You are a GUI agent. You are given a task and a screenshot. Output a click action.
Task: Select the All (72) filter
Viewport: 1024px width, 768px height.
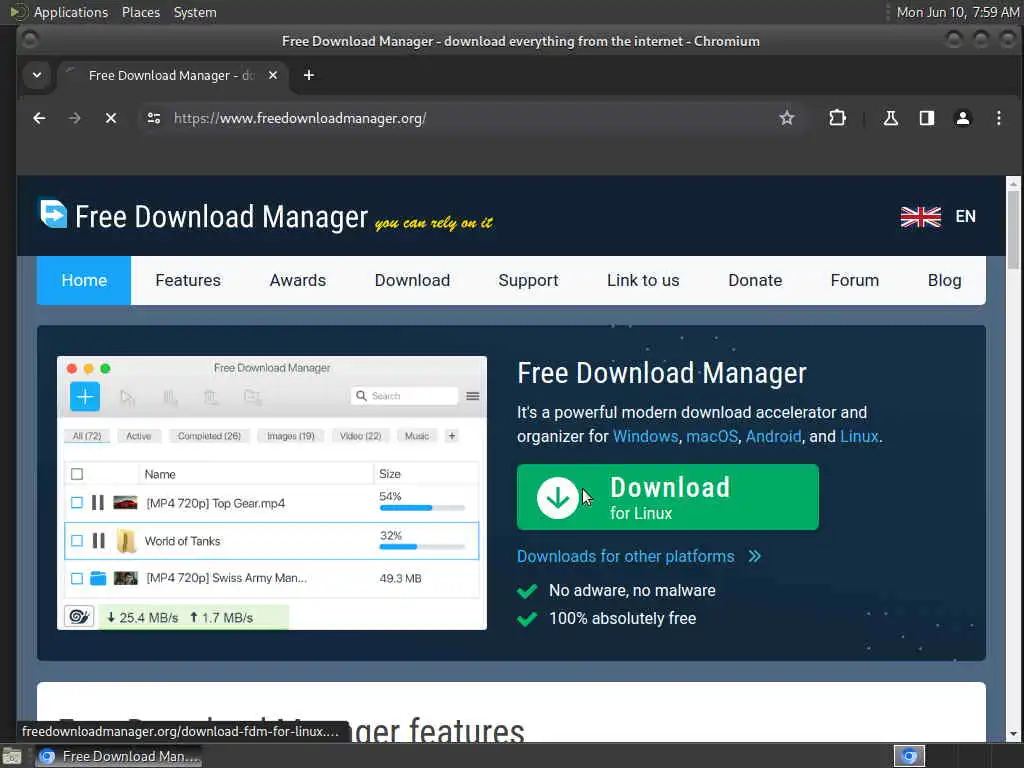[87, 436]
